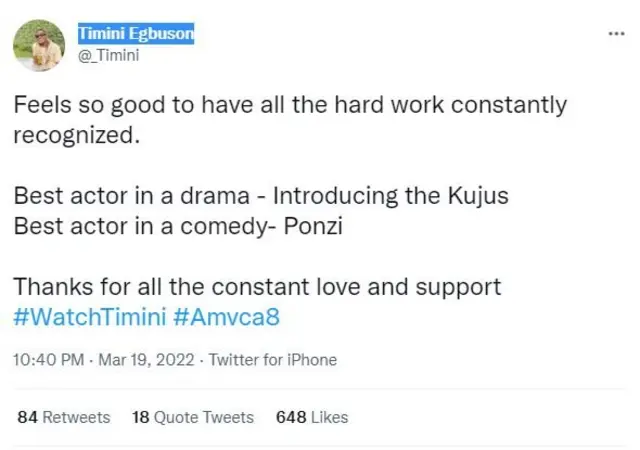Image resolution: width=640 pixels, height=450 pixels.
Task: Open the Timini Egbuson display name link
Action: [135, 35]
